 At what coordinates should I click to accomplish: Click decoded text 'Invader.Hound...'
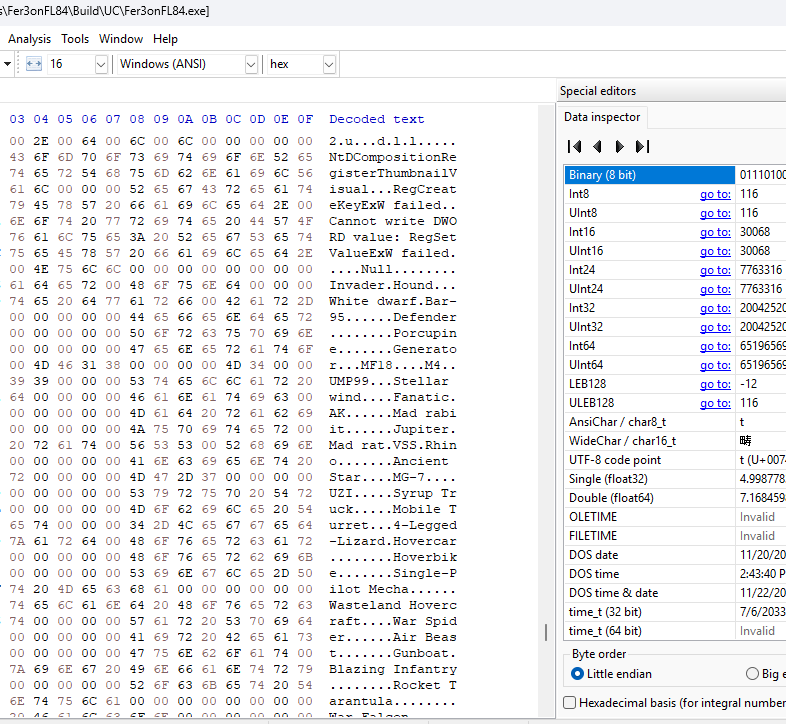point(392,285)
